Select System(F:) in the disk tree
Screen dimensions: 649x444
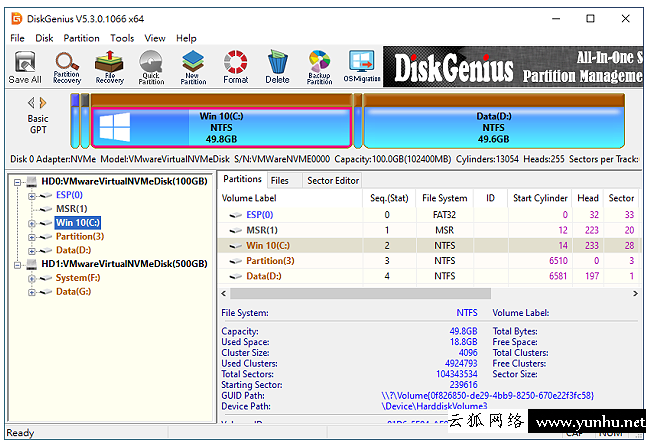tap(78, 278)
